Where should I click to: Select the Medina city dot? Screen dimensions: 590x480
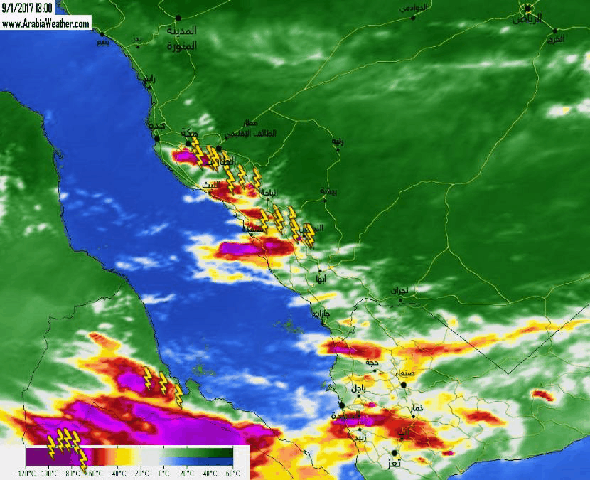tap(178, 18)
